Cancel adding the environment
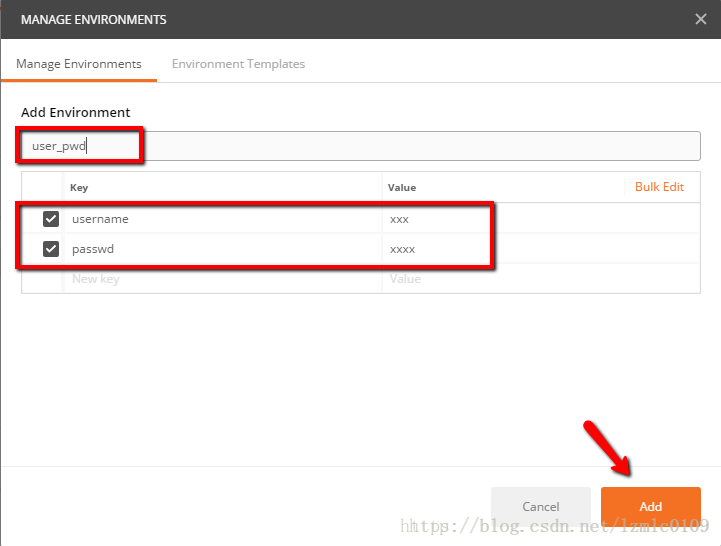 (x=541, y=506)
